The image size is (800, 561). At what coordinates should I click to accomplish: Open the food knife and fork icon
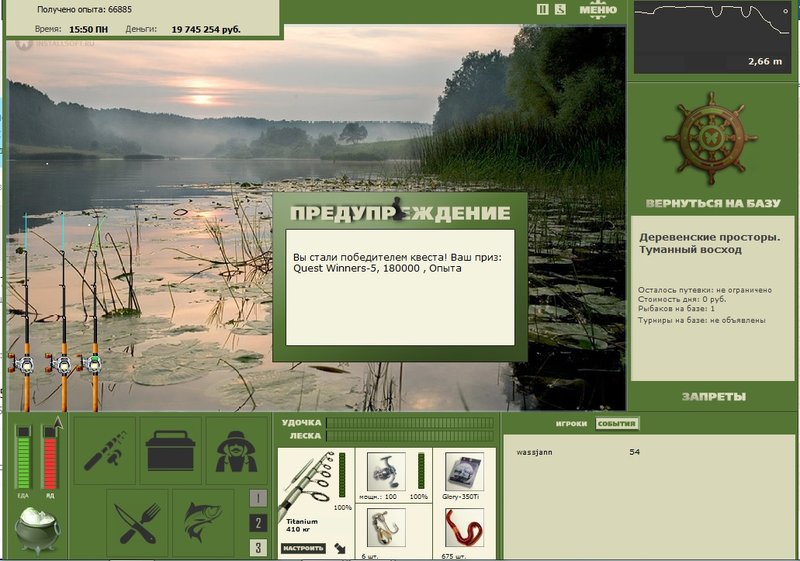pyautogui.click(x=137, y=523)
